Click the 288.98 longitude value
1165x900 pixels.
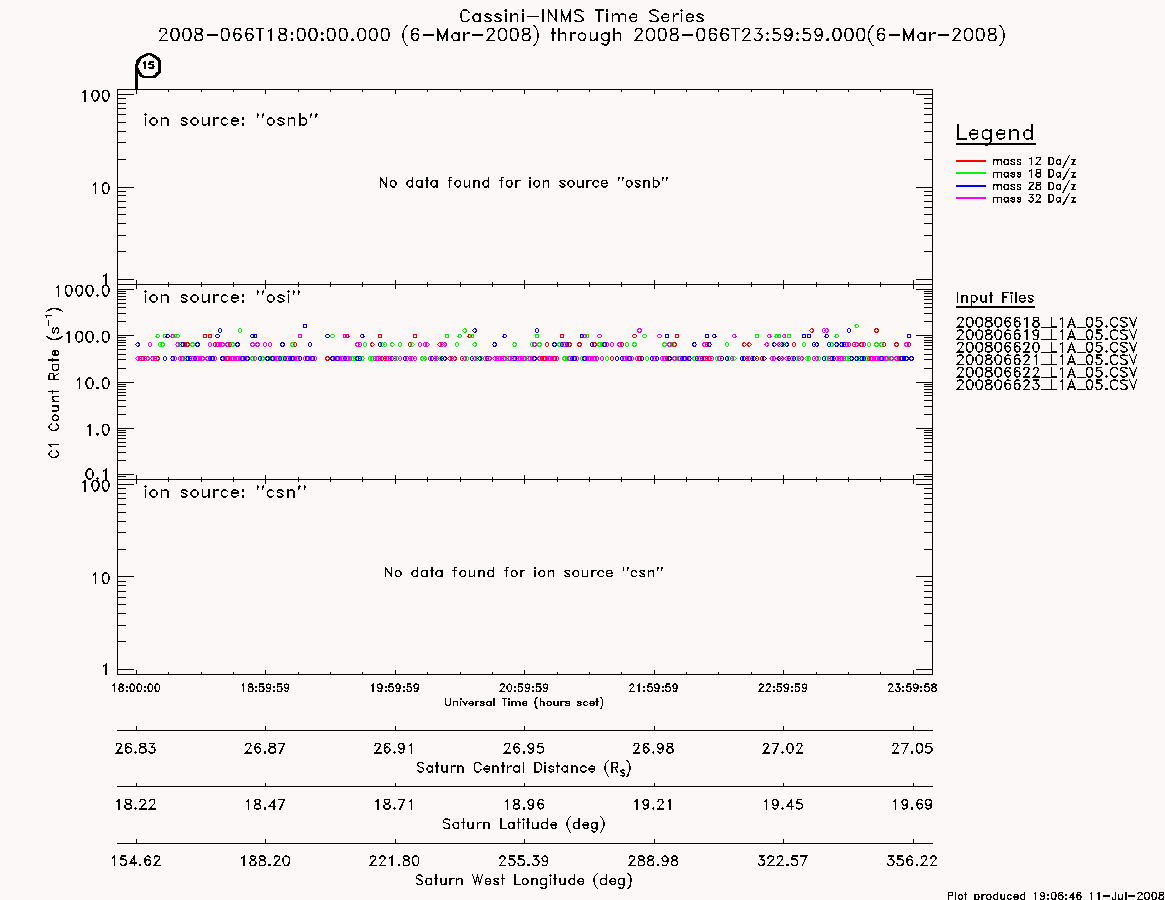tap(653, 861)
